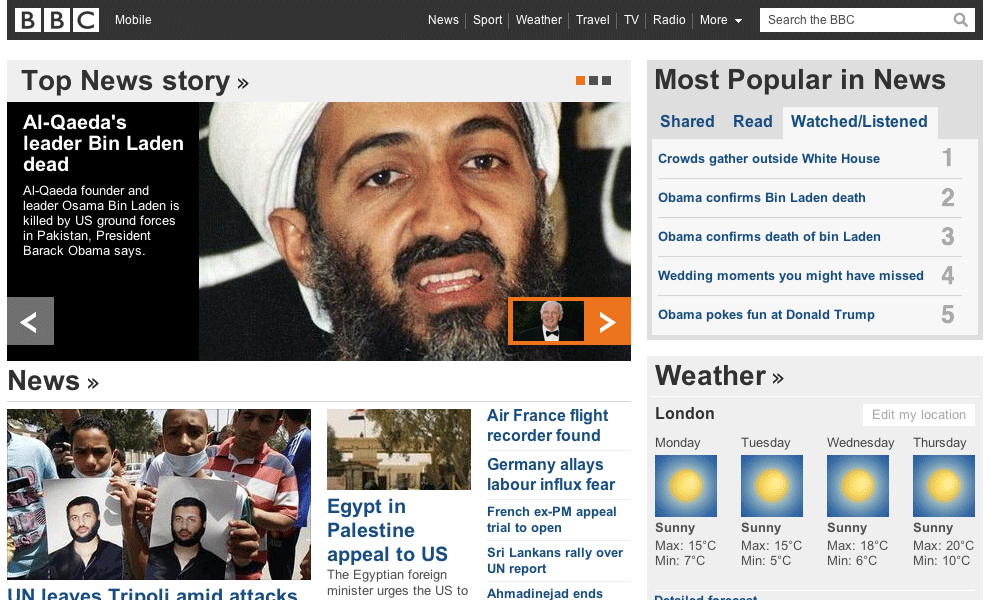Open Sport in the navigation bar

[487, 20]
